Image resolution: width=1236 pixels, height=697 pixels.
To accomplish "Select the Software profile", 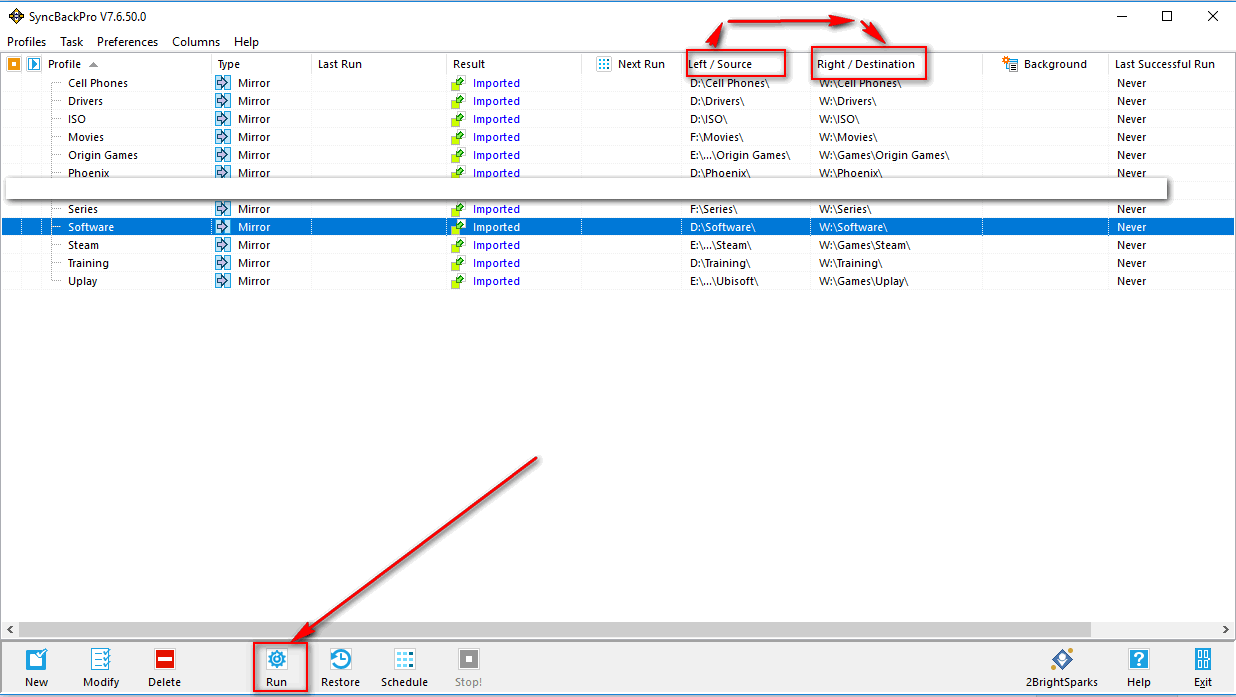I will pyautogui.click(x=91, y=227).
